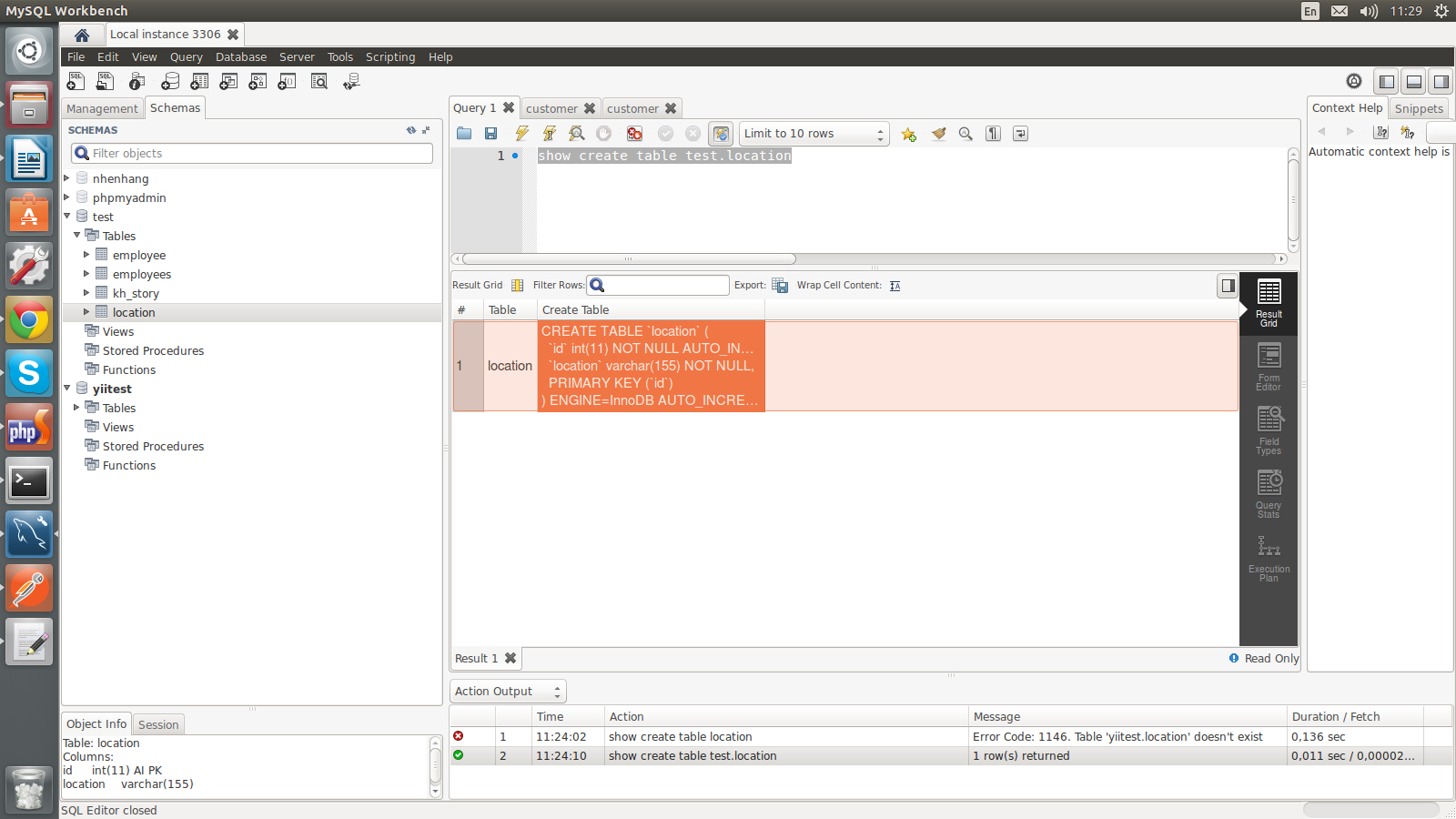The height and width of the screenshot is (819, 1456).
Task: Close the Query 1 tab
Action: pyautogui.click(x=509, y=107)
